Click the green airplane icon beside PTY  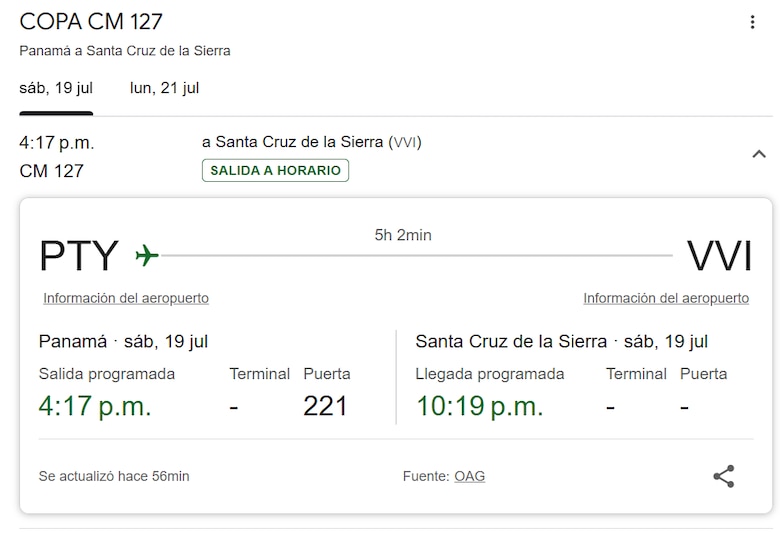[x=147, y=255]
